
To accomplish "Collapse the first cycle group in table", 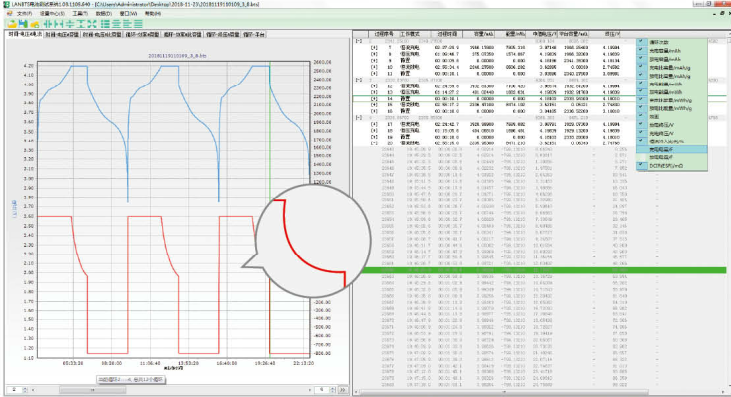I will (x=359, y=41).
